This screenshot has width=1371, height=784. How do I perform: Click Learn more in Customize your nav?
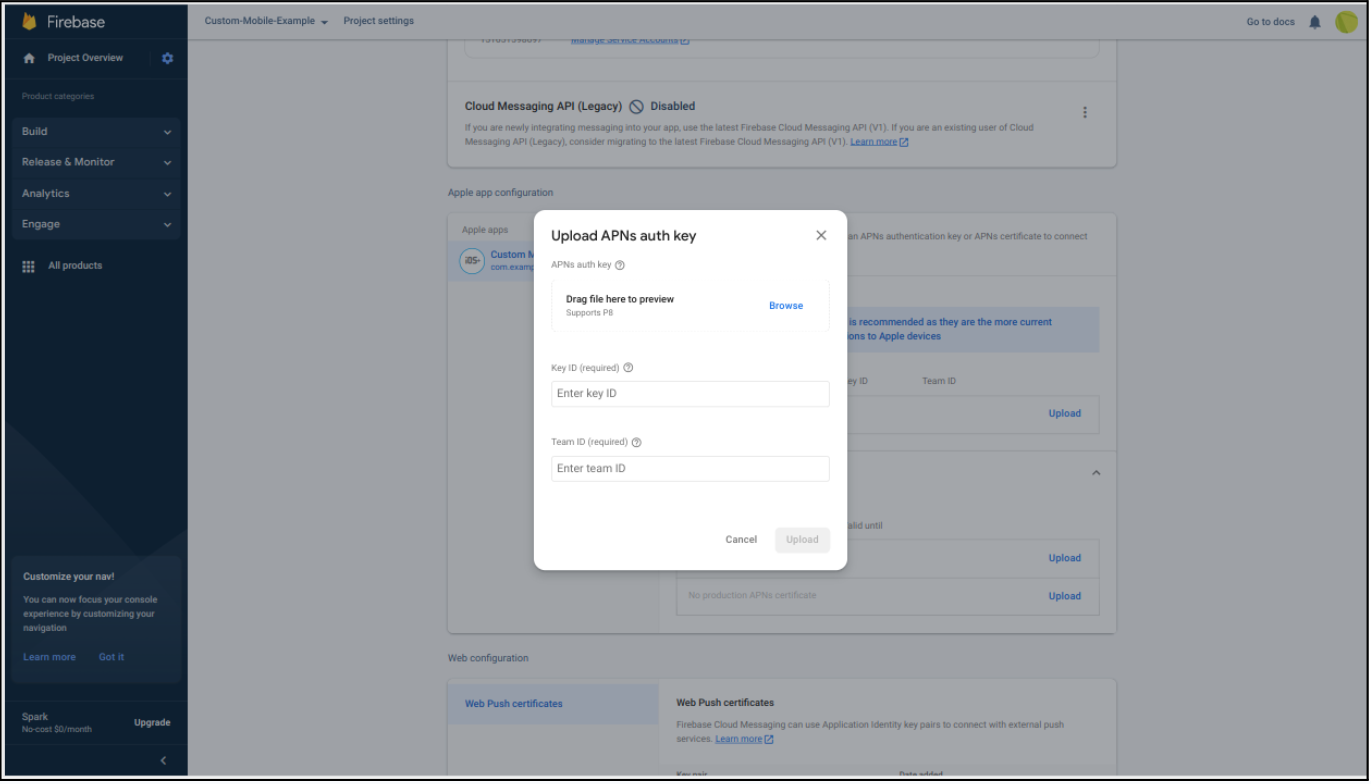(49, 657)
